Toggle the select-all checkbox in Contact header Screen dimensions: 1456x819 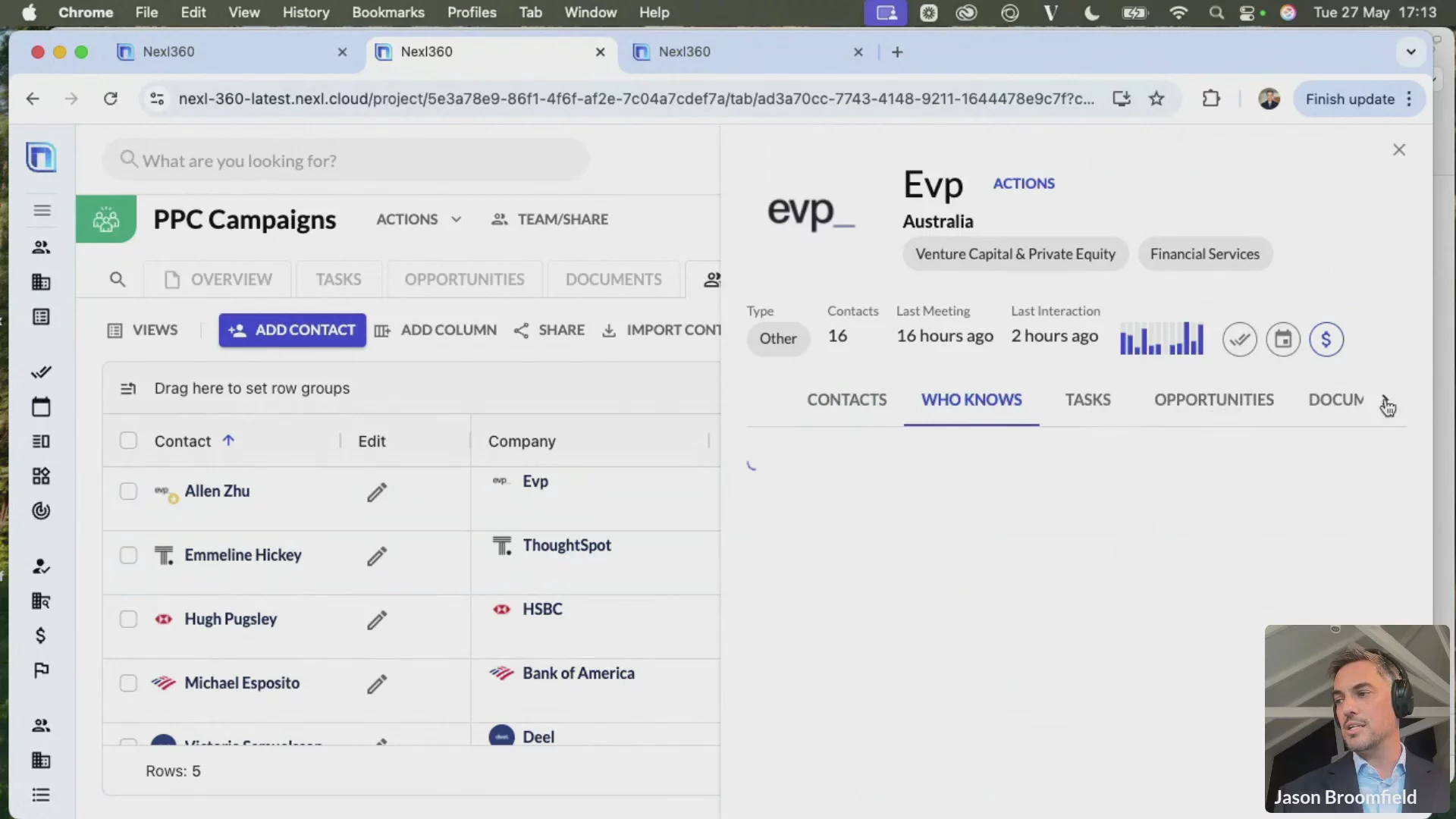coord(128,441)
